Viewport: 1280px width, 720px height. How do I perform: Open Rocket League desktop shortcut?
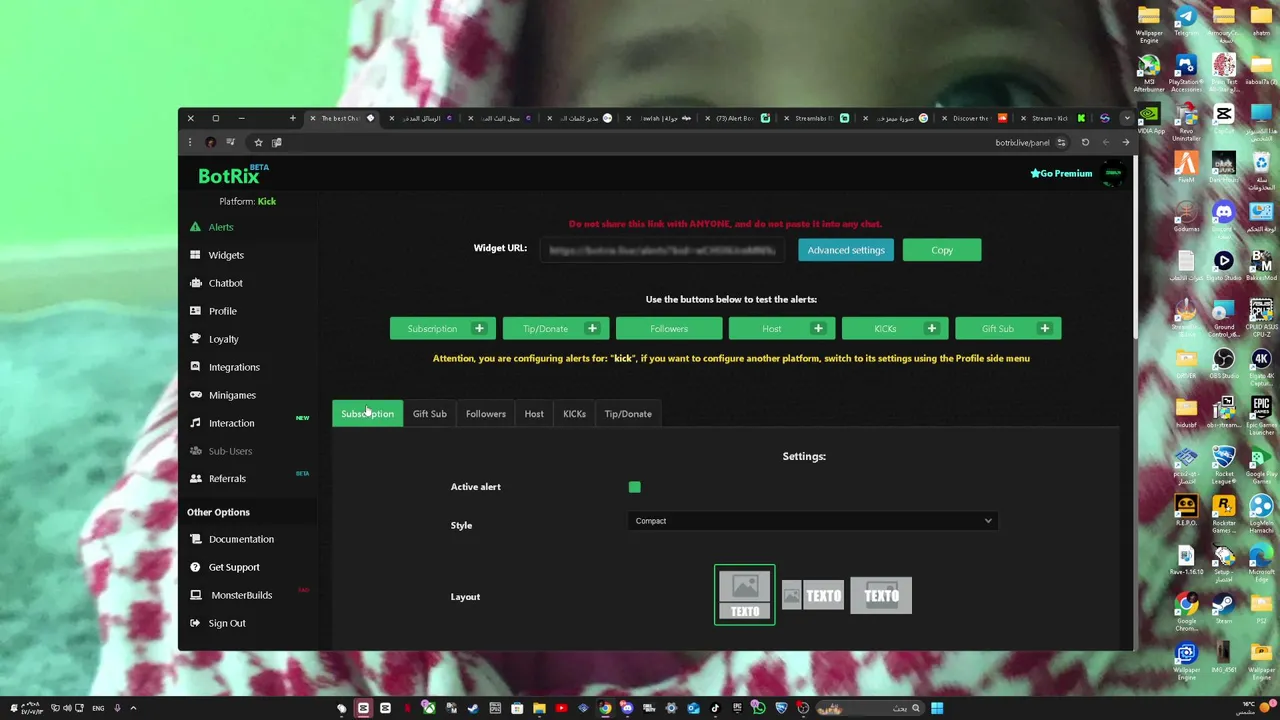(1224, 463)
